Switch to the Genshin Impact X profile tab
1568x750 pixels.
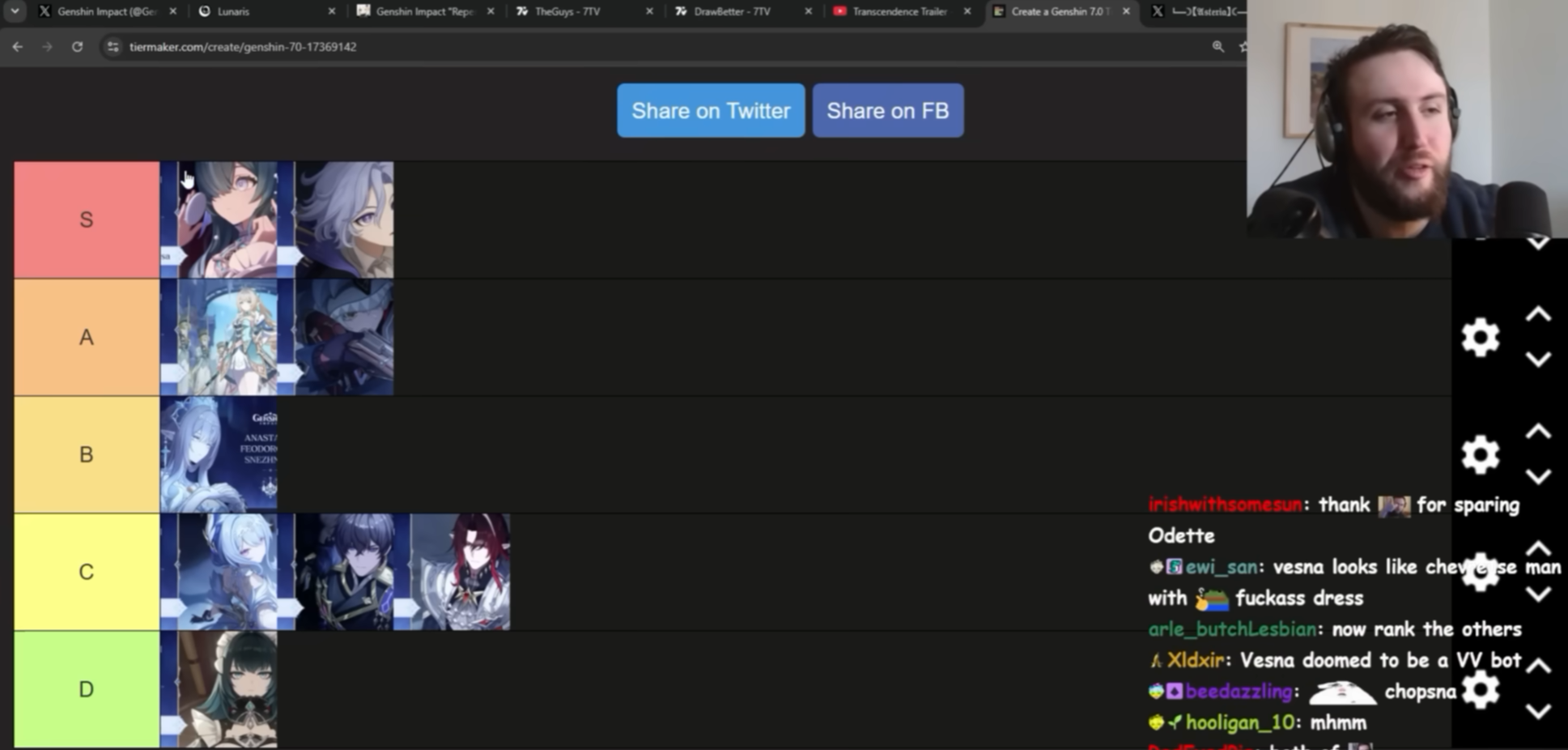[107, 11]
